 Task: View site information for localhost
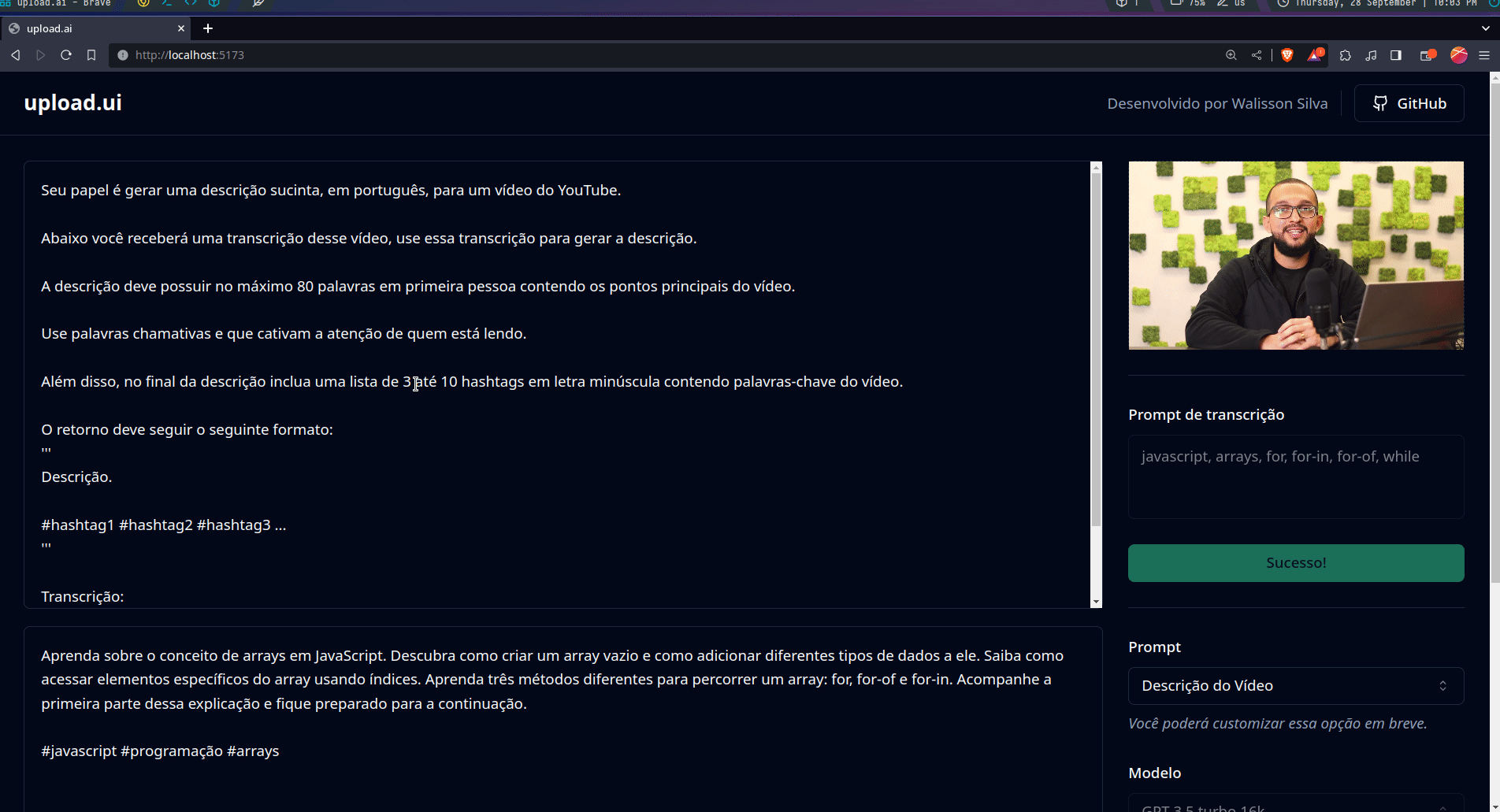pos(122,55)
